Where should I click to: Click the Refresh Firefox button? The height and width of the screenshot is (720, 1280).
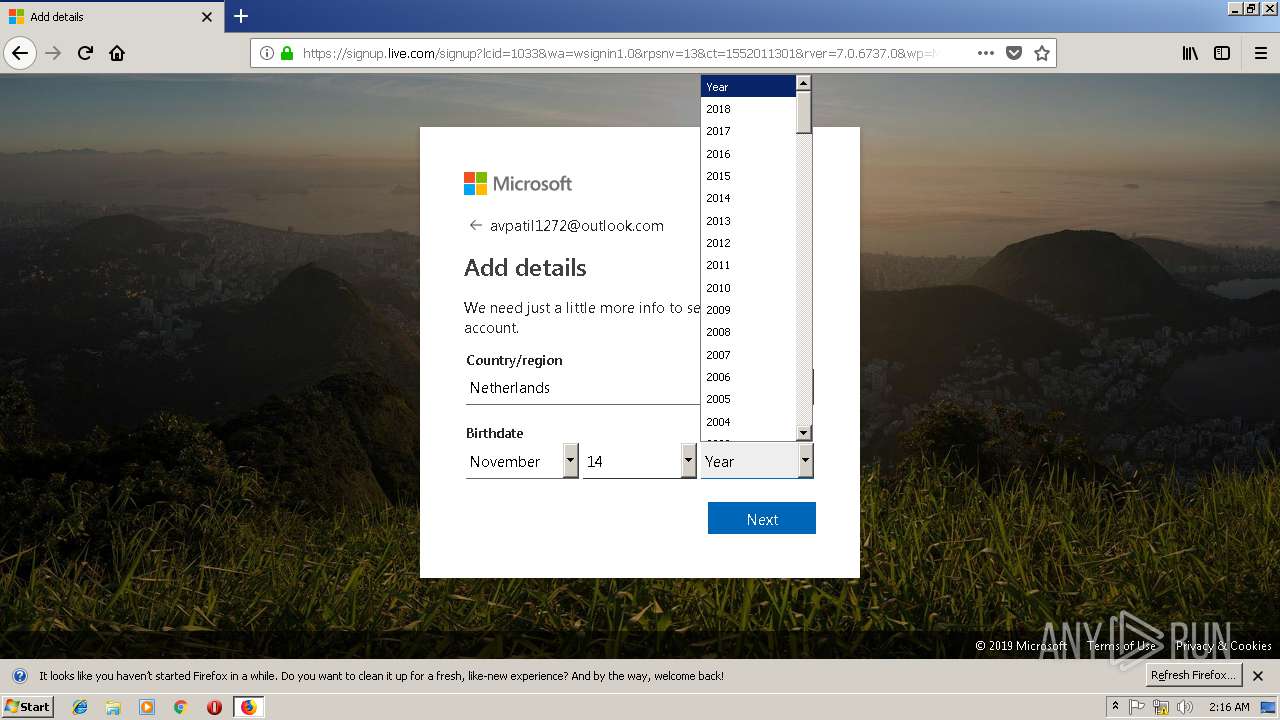[1194, 675]
